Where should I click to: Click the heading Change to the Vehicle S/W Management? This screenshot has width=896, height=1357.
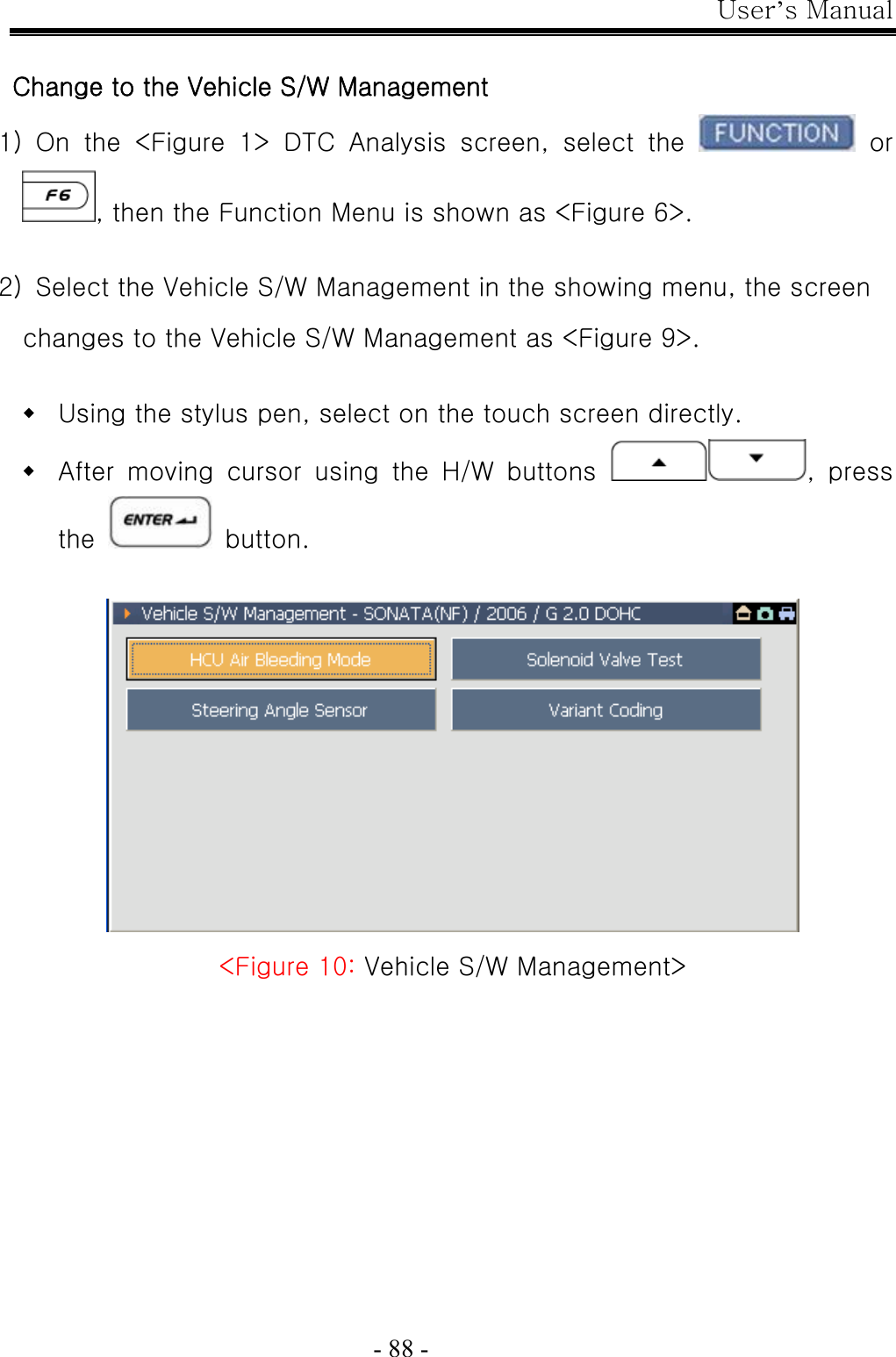click(250, 87)
